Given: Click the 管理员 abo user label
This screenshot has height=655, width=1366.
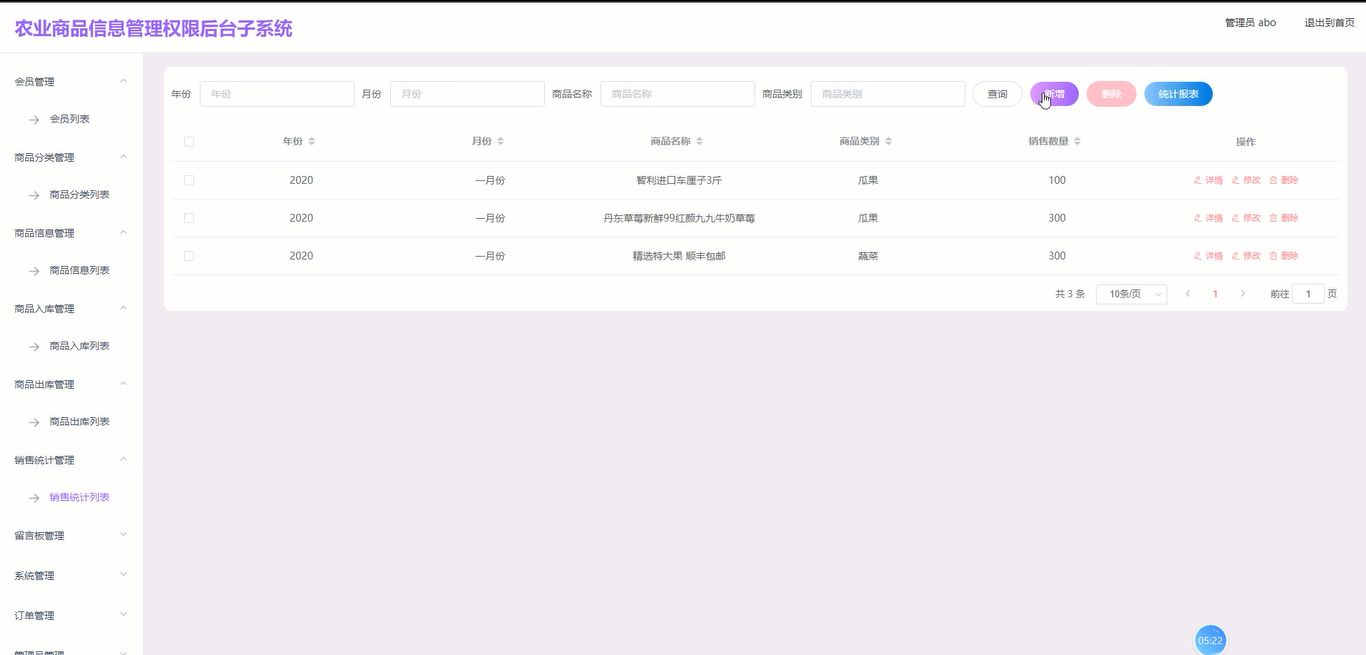Looking at the screenshot, I should click(1250, 22).
